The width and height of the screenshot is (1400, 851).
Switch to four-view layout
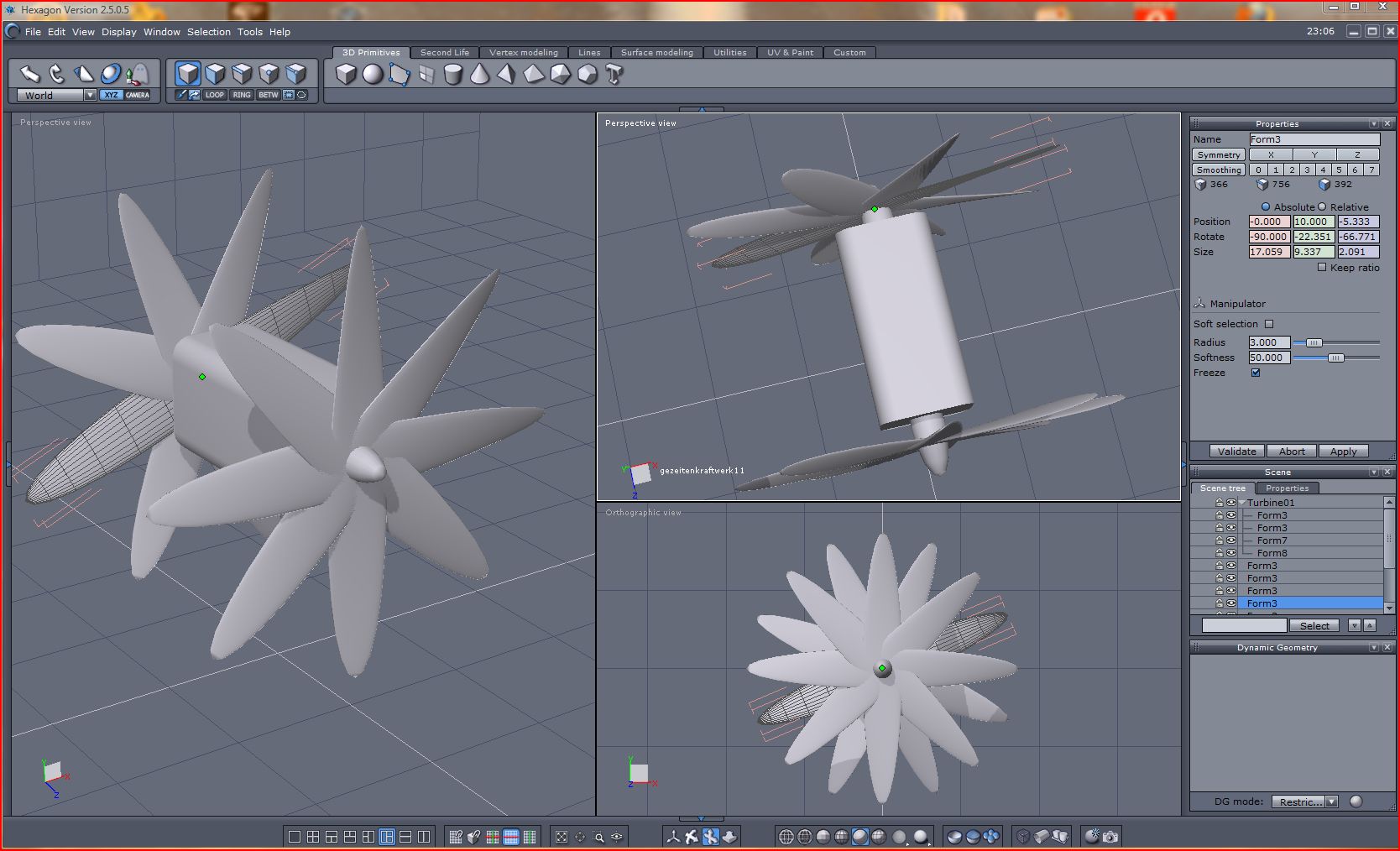pyautogui.click(x=313, y=837)
